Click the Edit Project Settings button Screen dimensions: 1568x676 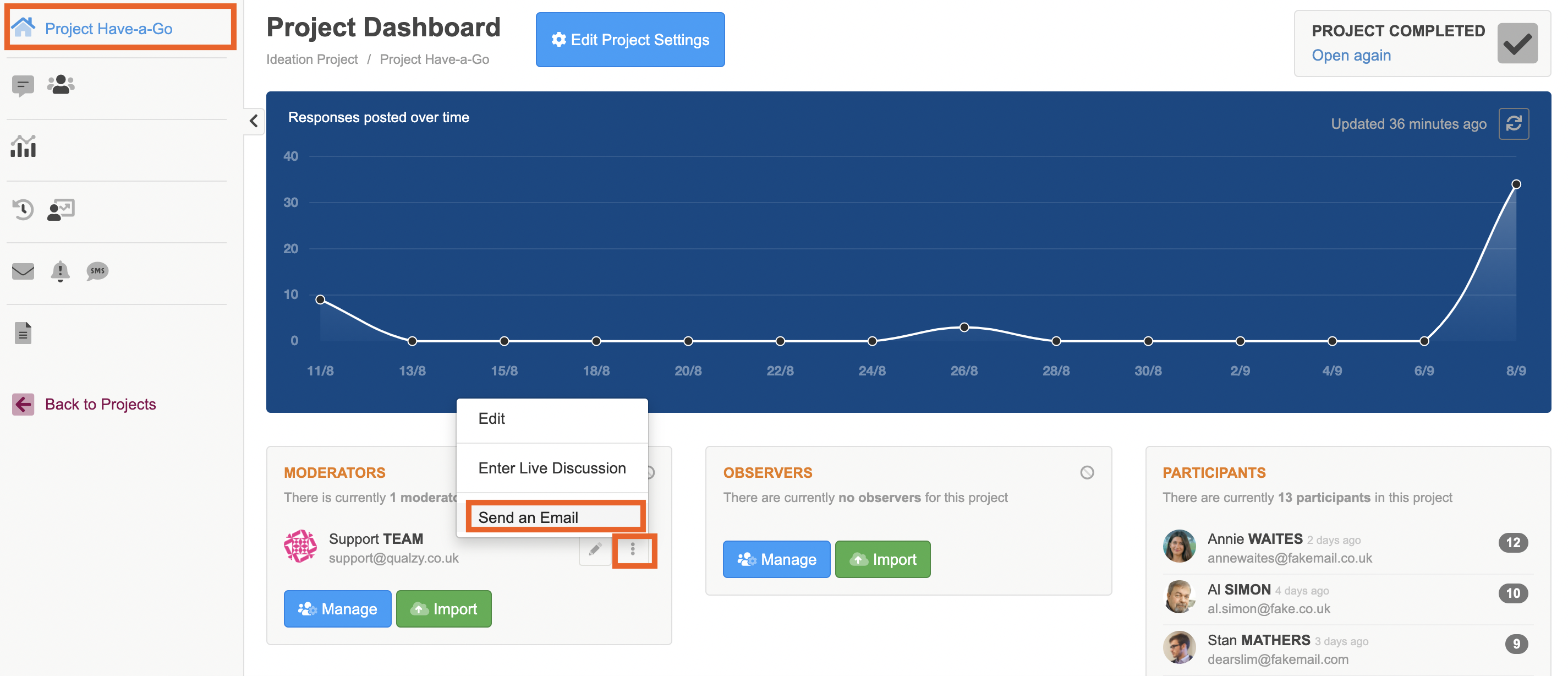tap(630, 40)
